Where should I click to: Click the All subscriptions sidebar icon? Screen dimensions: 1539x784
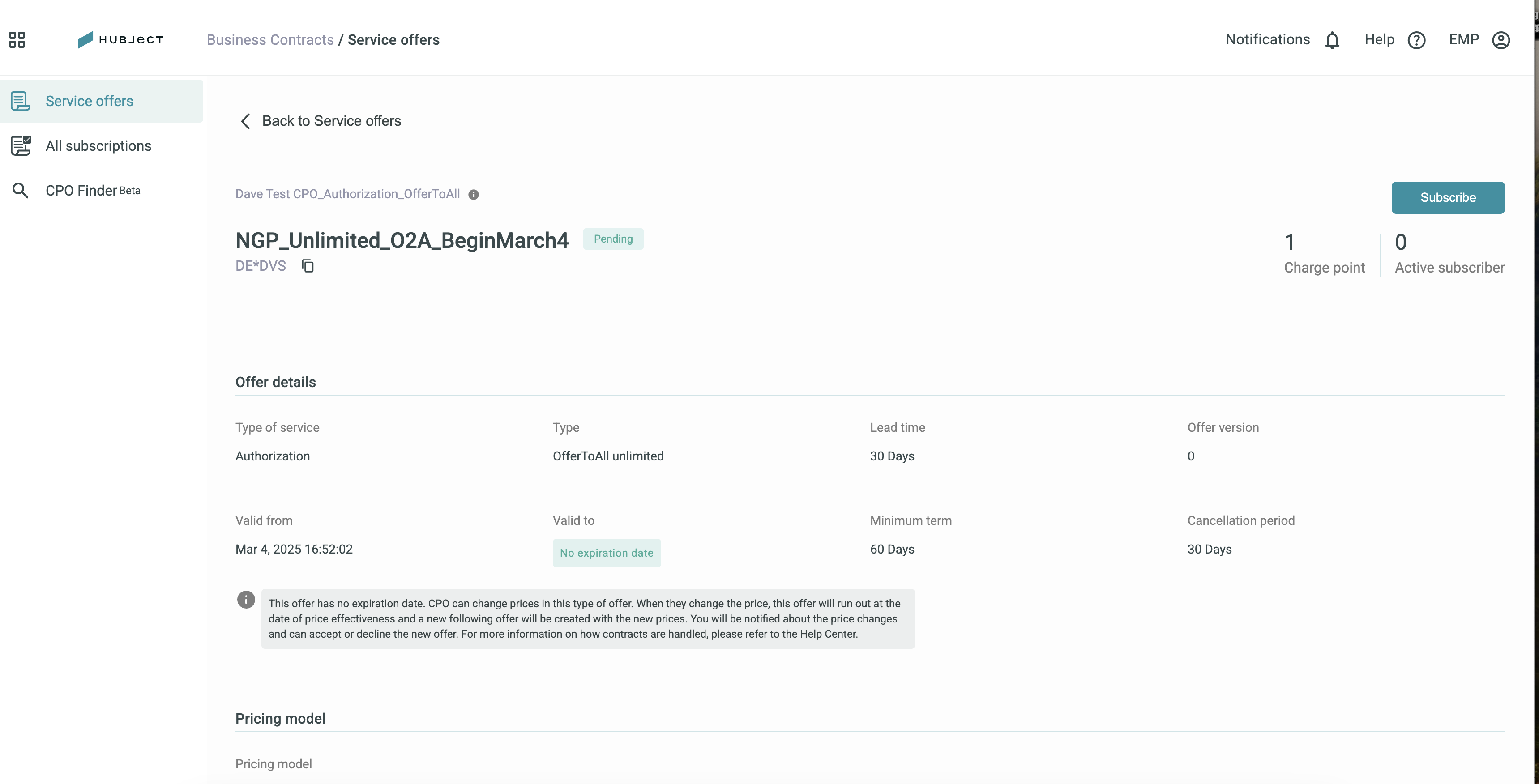[x=20, y=146]
